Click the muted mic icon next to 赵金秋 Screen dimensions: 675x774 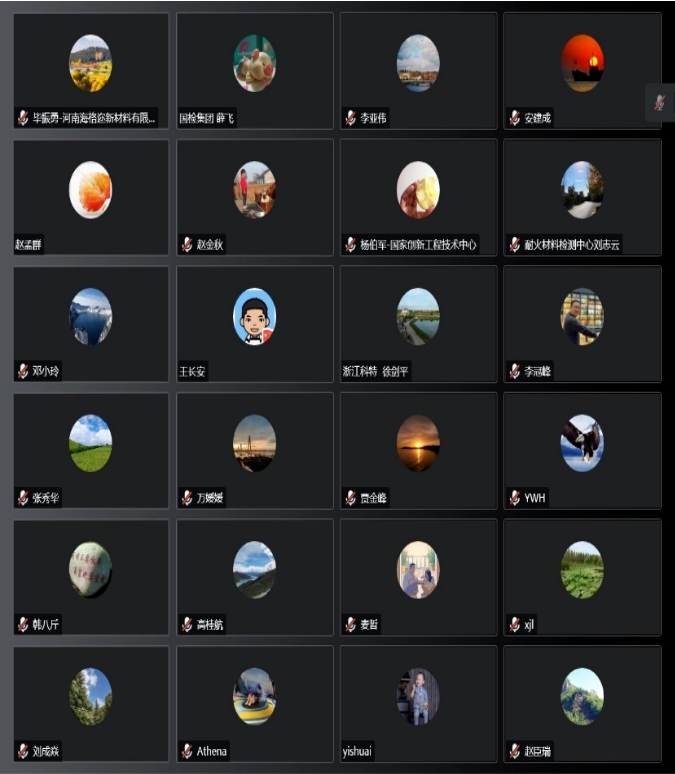pos(187,244)
